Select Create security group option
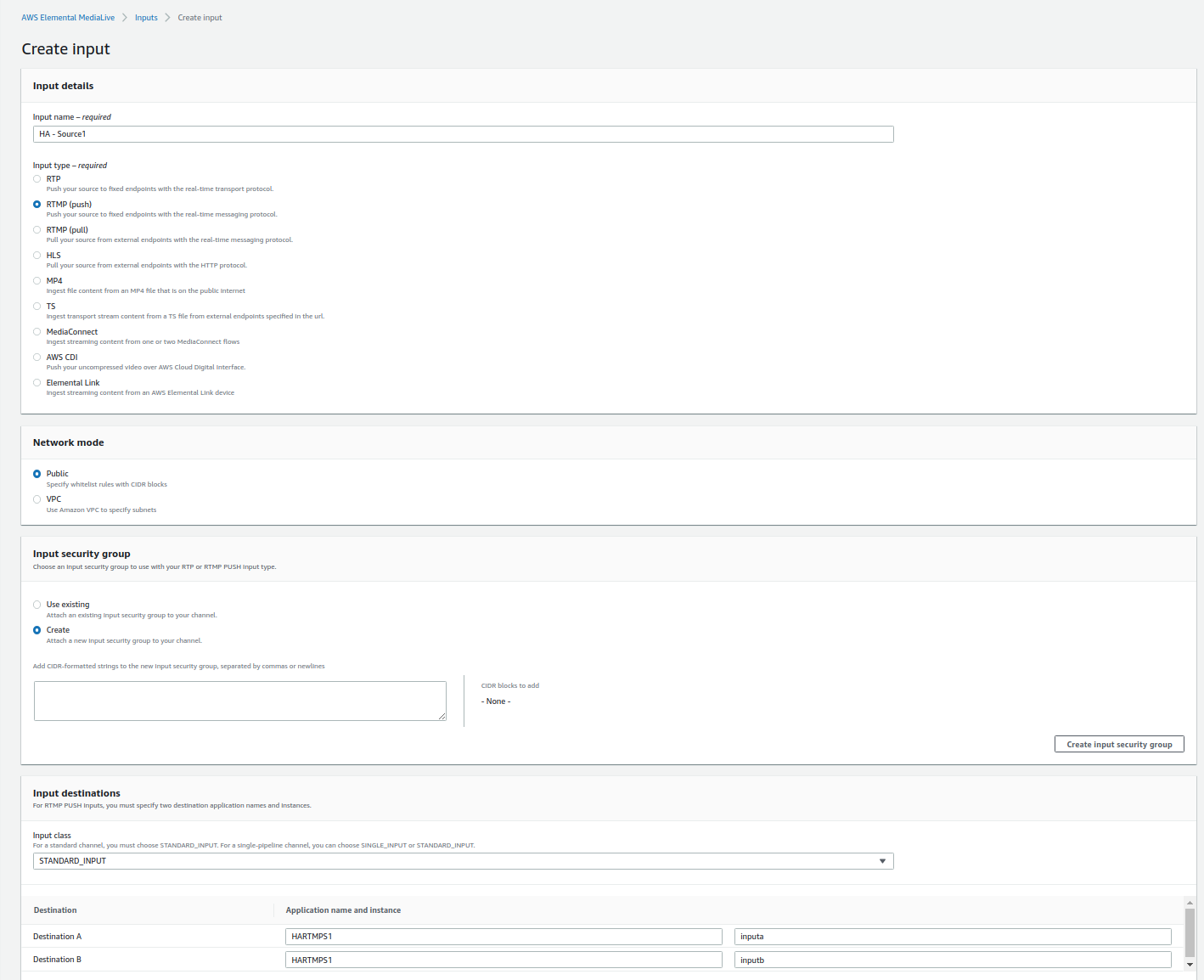This screenshot has width=1204, height=980. [37, 630]
